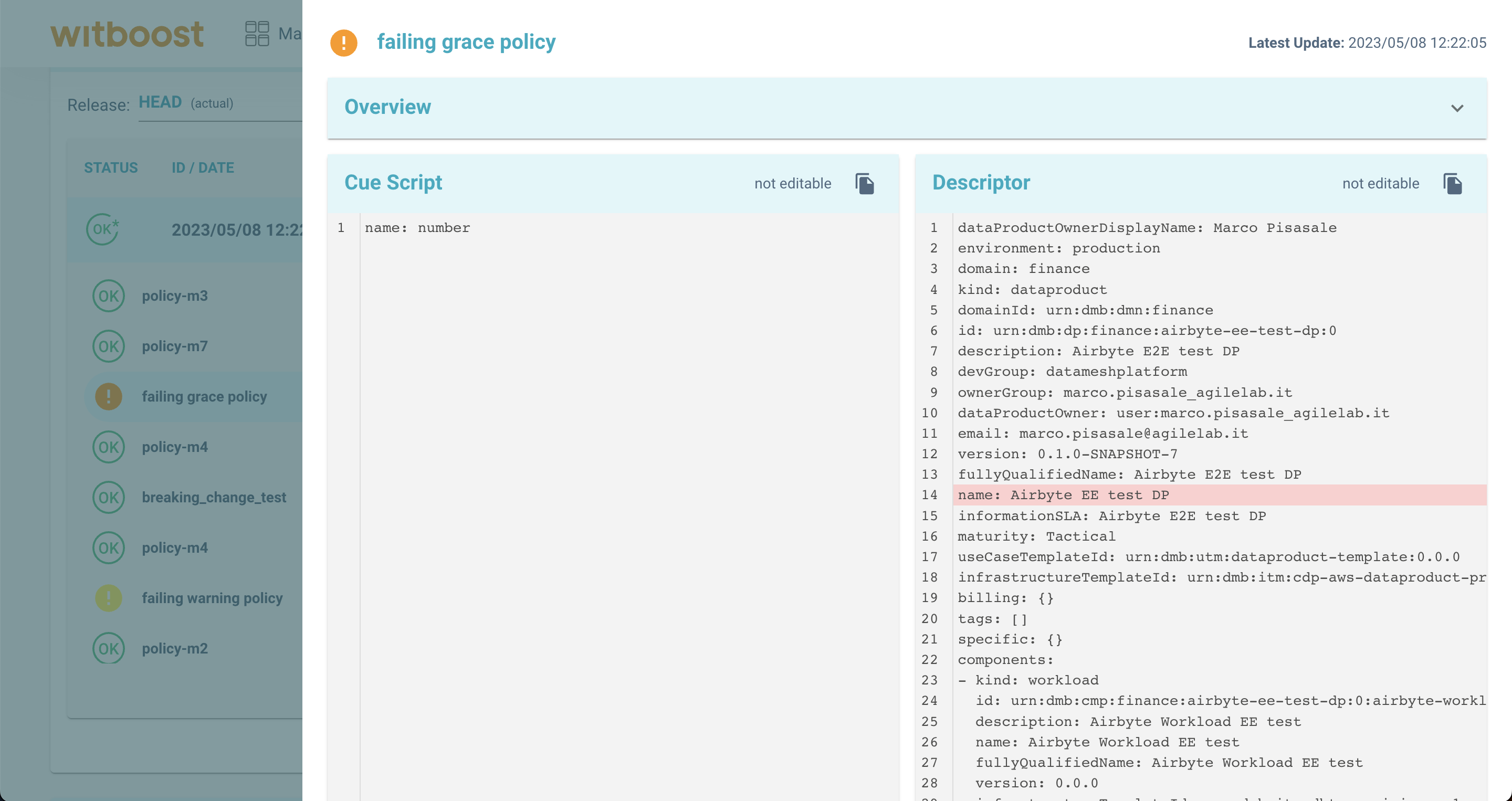
Task: Click the witboost logo
Action: 127,34
